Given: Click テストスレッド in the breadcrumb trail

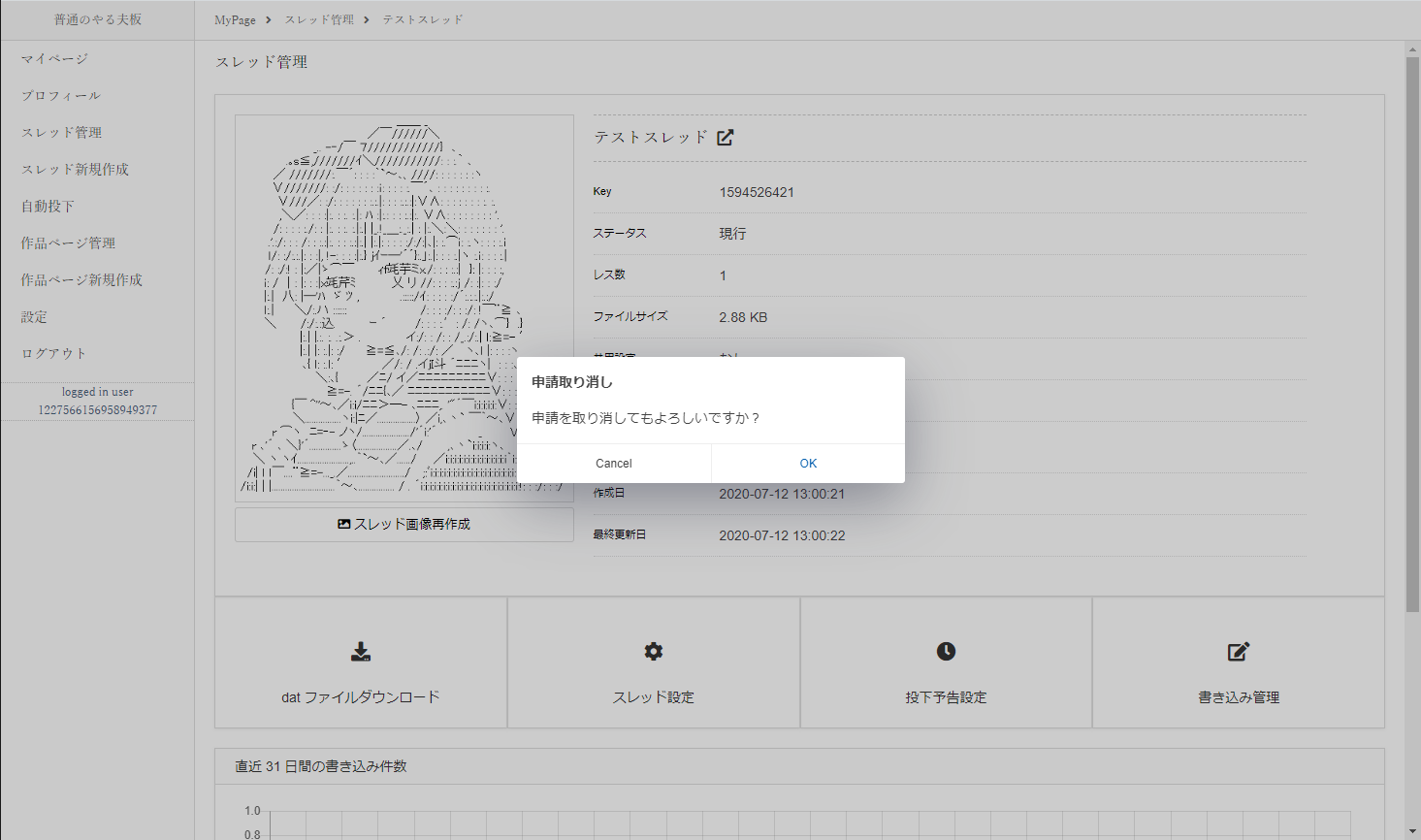Looking at the screenshot, I should 422,18.
